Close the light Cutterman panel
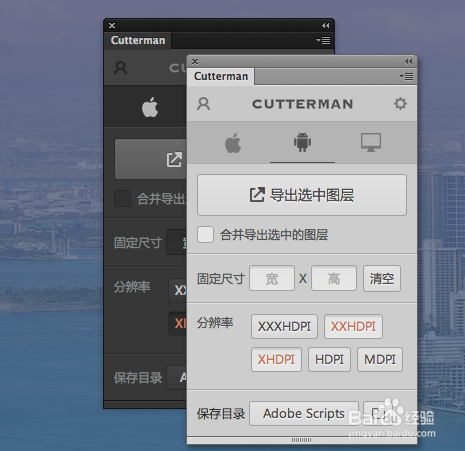The image size is (465, 451). pyautogui.click(x=195, y=61)
